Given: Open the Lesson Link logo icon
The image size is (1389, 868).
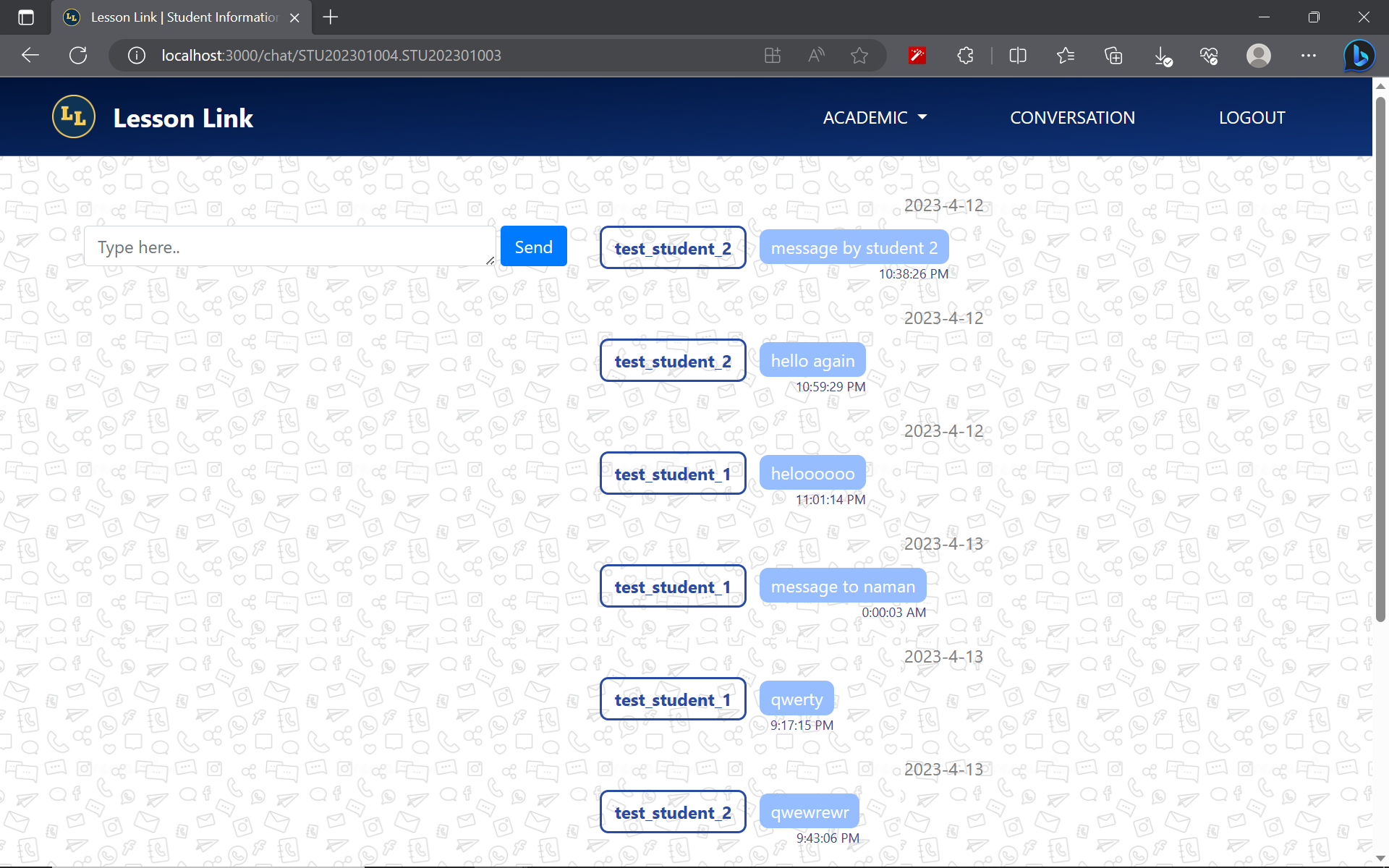Looking at the screenshot, I should 73,116.
